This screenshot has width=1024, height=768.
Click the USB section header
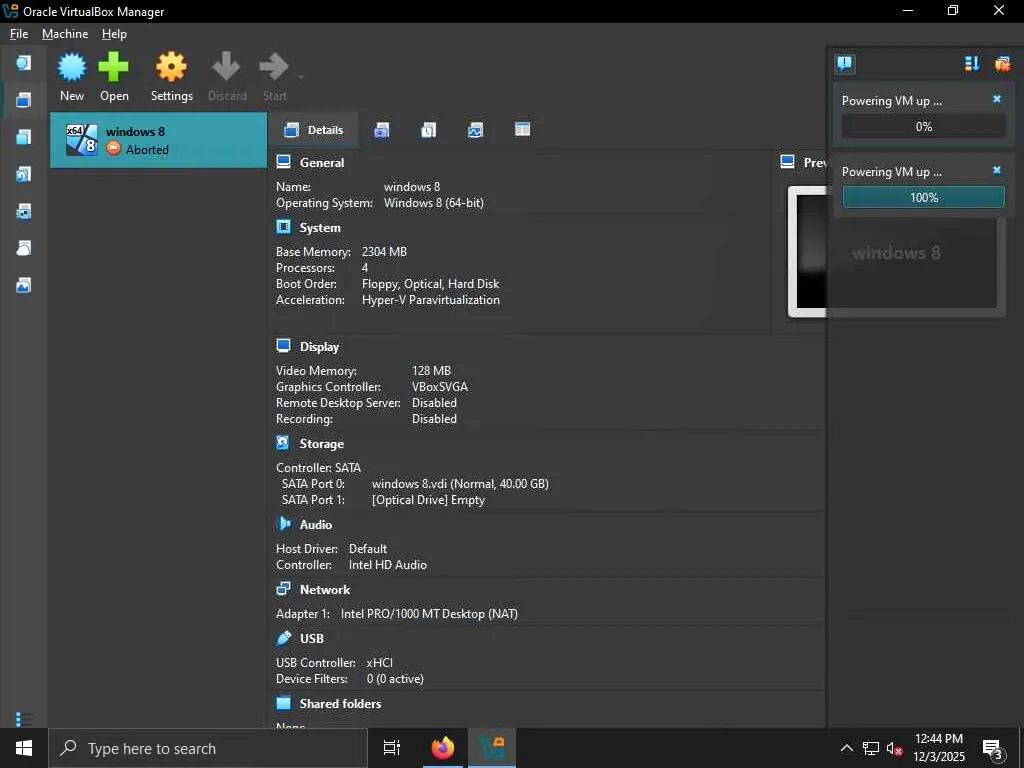312,639
